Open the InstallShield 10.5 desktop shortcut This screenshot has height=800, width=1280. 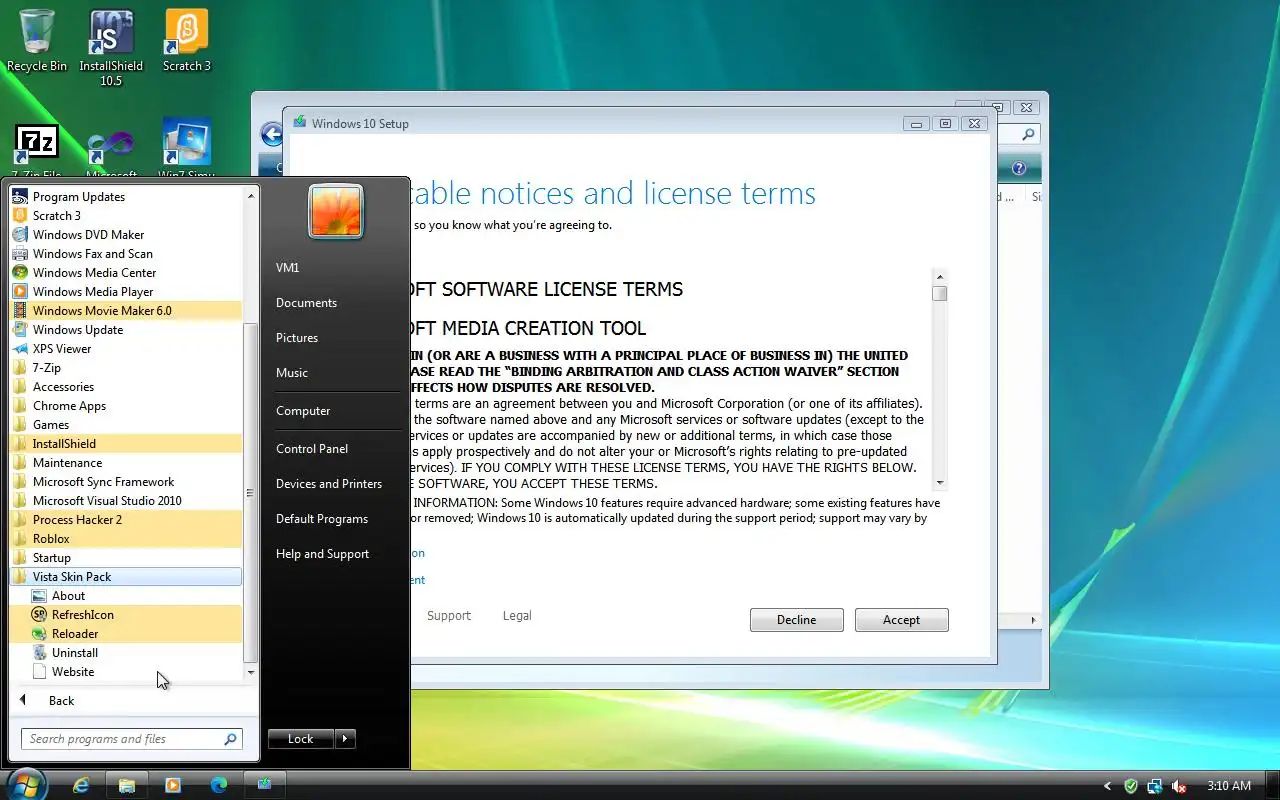[111, 47]
